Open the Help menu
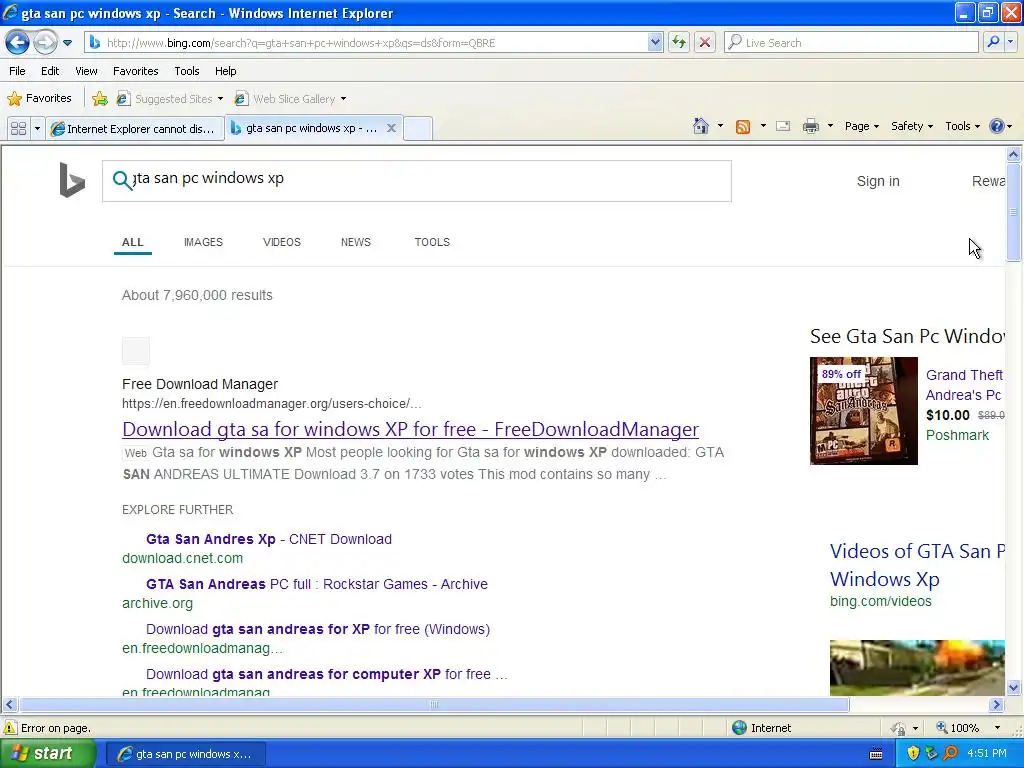Image resolution: width=1024 pixels, height=768 pixels. click(225, 71)
